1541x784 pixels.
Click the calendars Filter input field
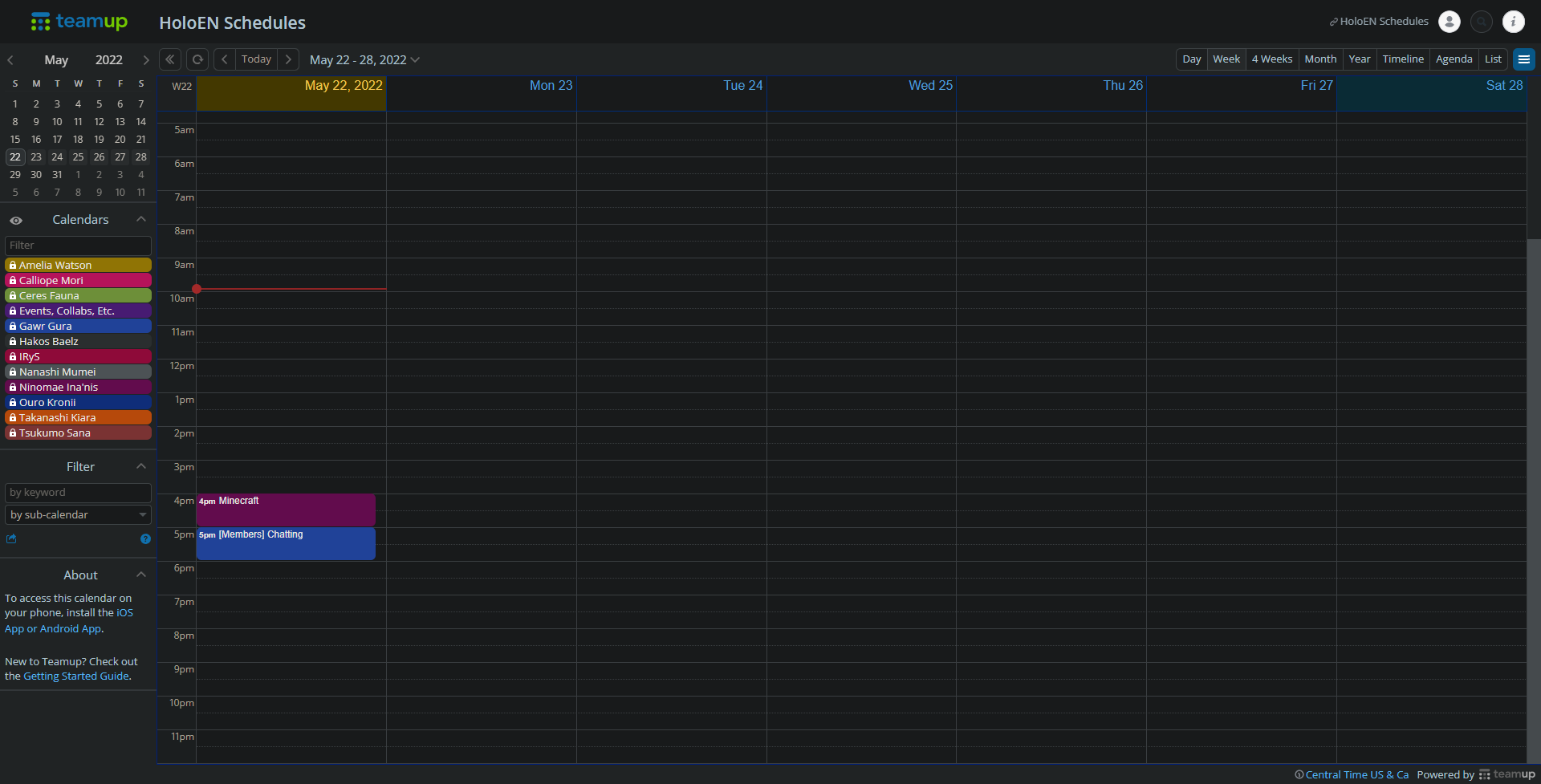78,246
